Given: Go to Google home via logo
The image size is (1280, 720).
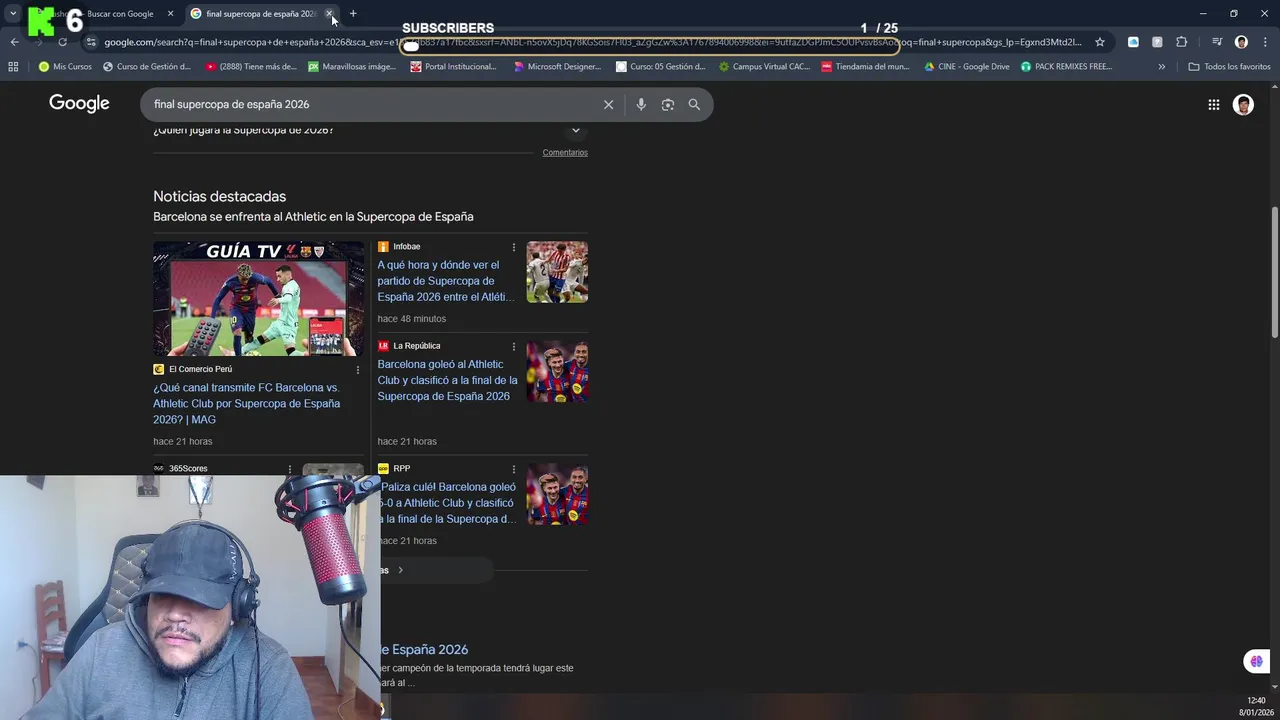Looking at the screenshot, I should tap(79, 104).
